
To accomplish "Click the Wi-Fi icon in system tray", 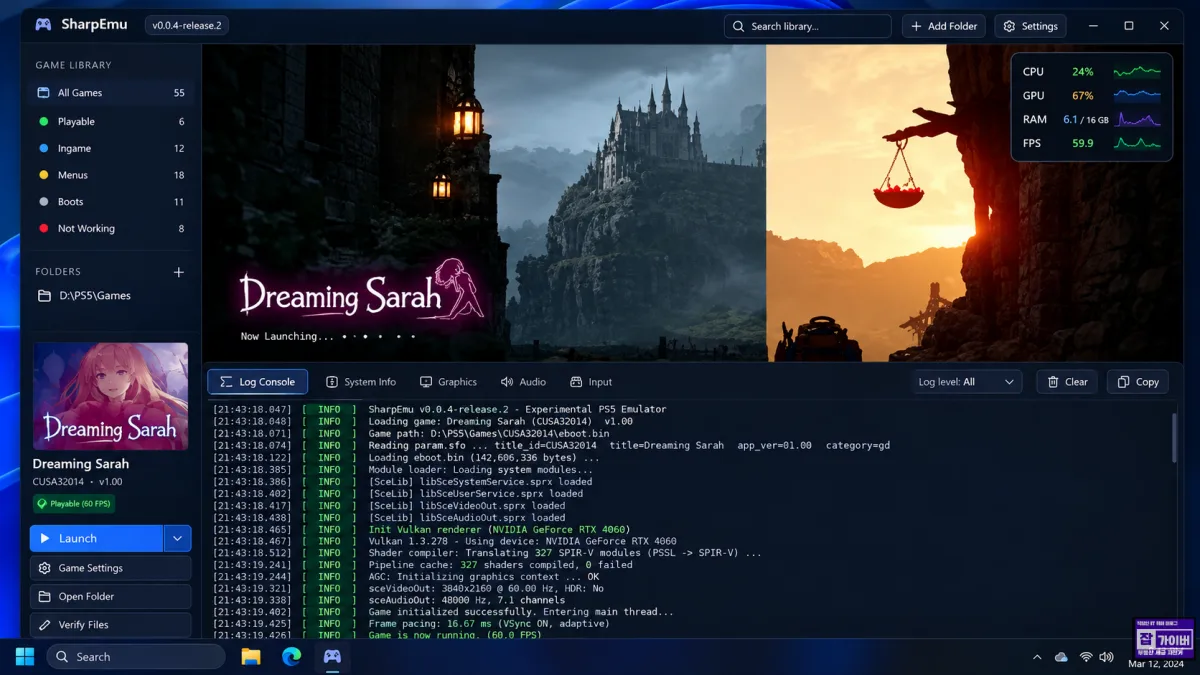I will (1086, 657).
